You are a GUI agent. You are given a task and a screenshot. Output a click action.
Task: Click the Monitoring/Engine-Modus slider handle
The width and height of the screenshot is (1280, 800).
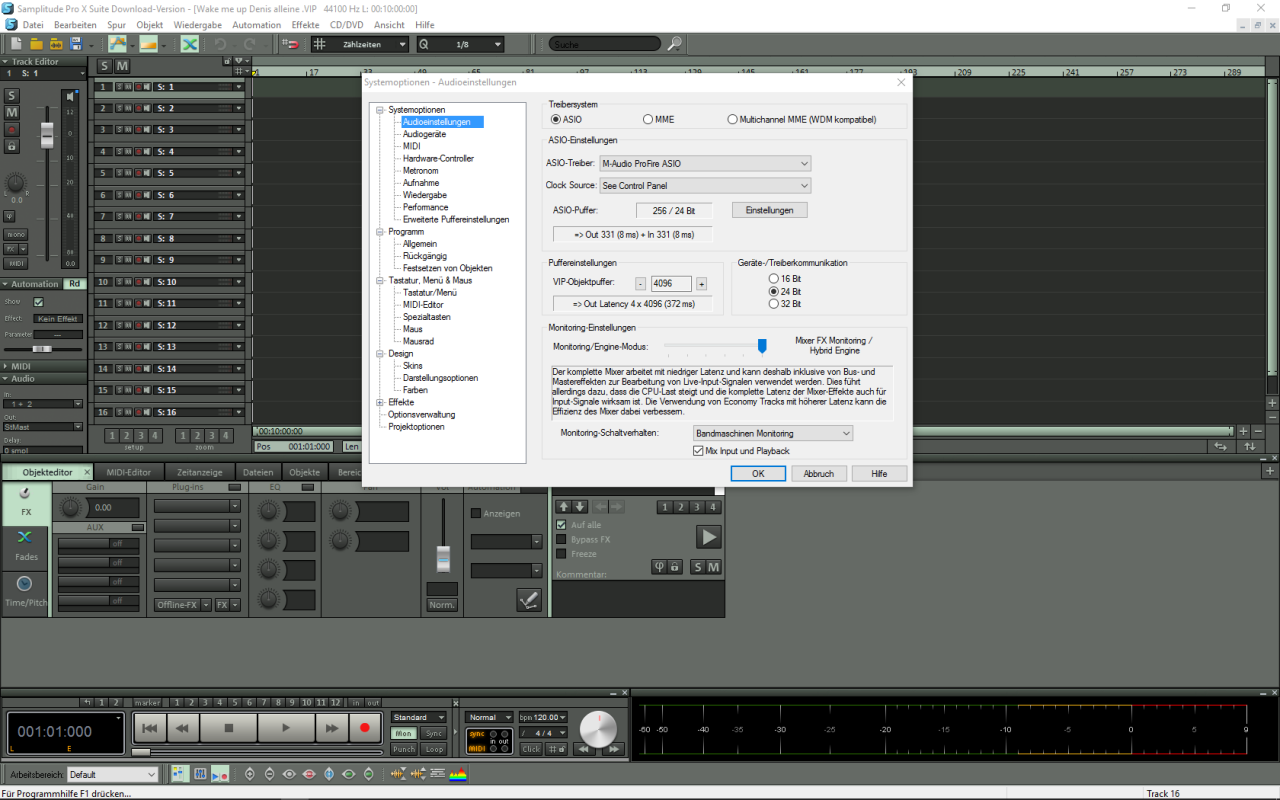762,346
